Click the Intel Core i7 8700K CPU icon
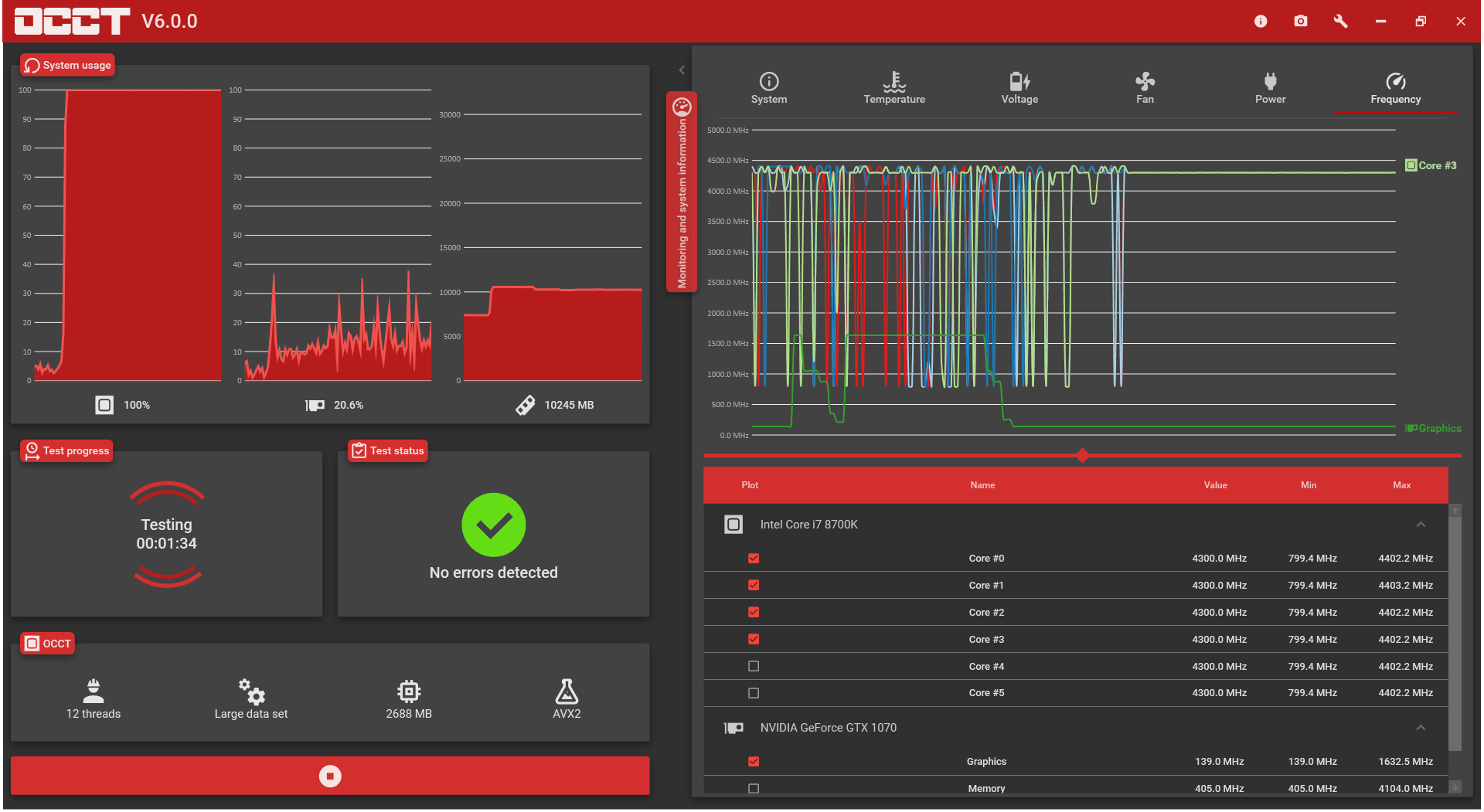1484x812 pixels. (733, 525)
